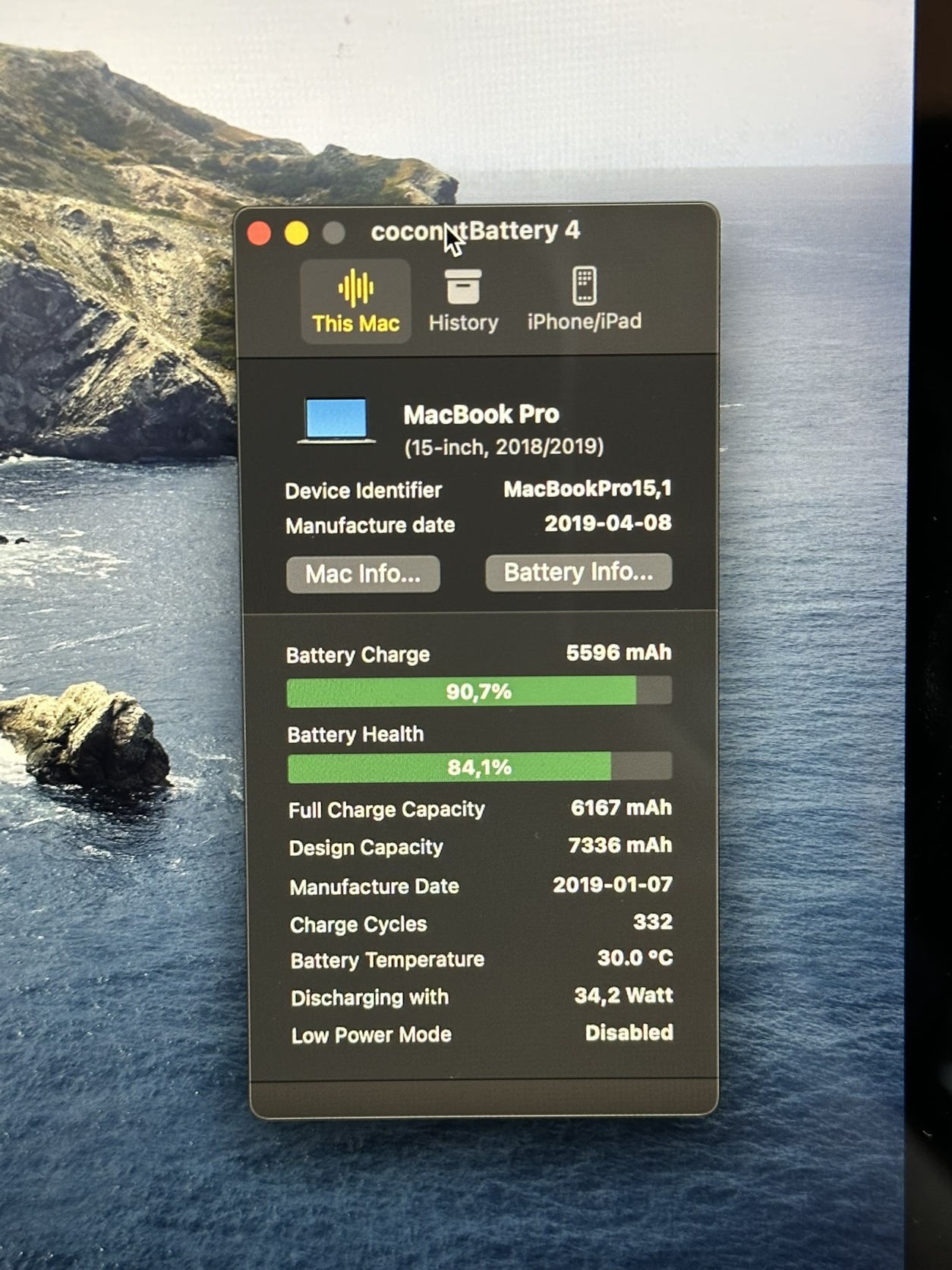Select the 7336 mAh design capacity value
Viewport: 952px width, 1270px height.
[x=620, y=845]
